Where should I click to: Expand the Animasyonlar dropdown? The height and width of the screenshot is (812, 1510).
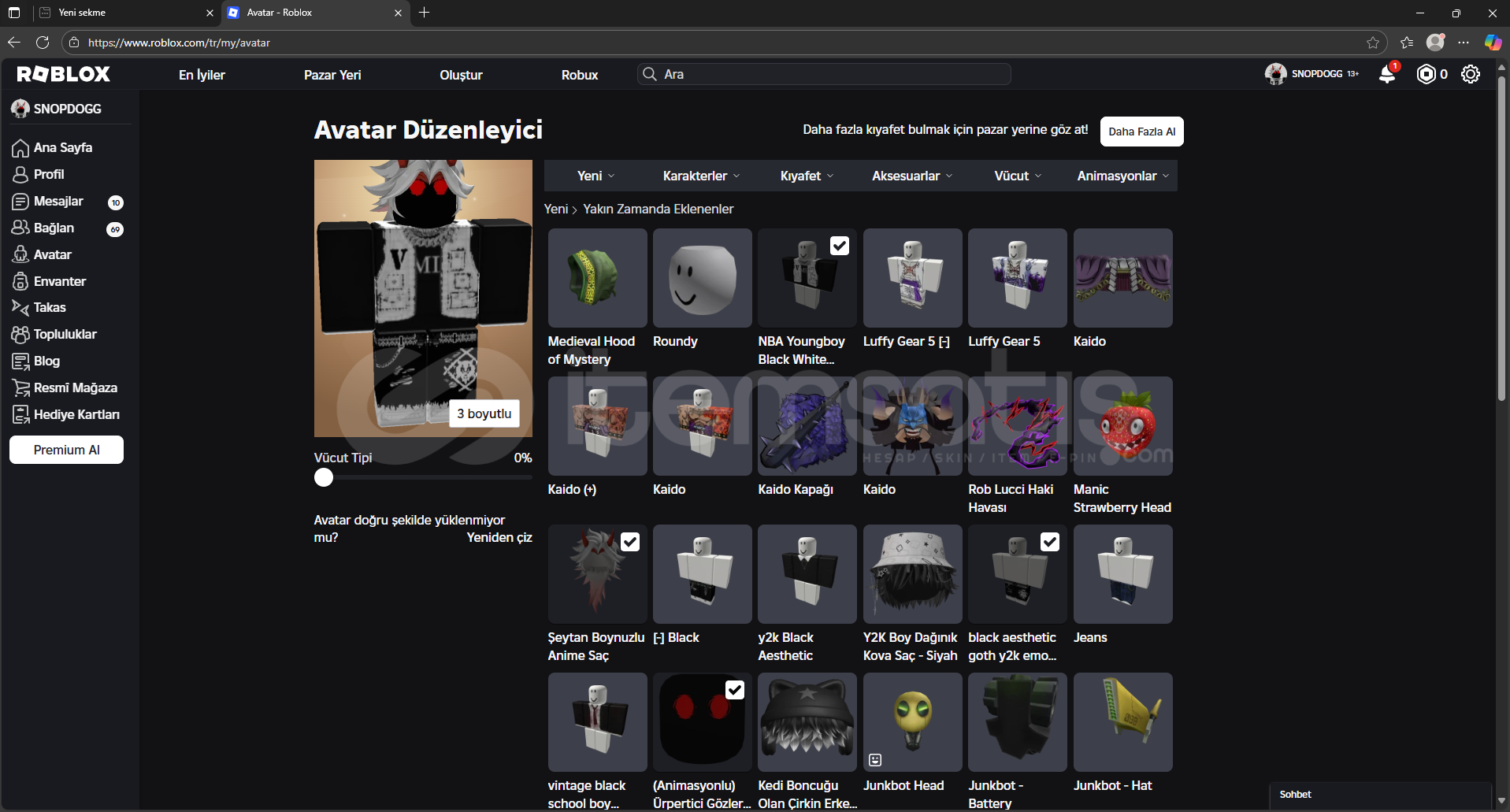click(1123, 176)
